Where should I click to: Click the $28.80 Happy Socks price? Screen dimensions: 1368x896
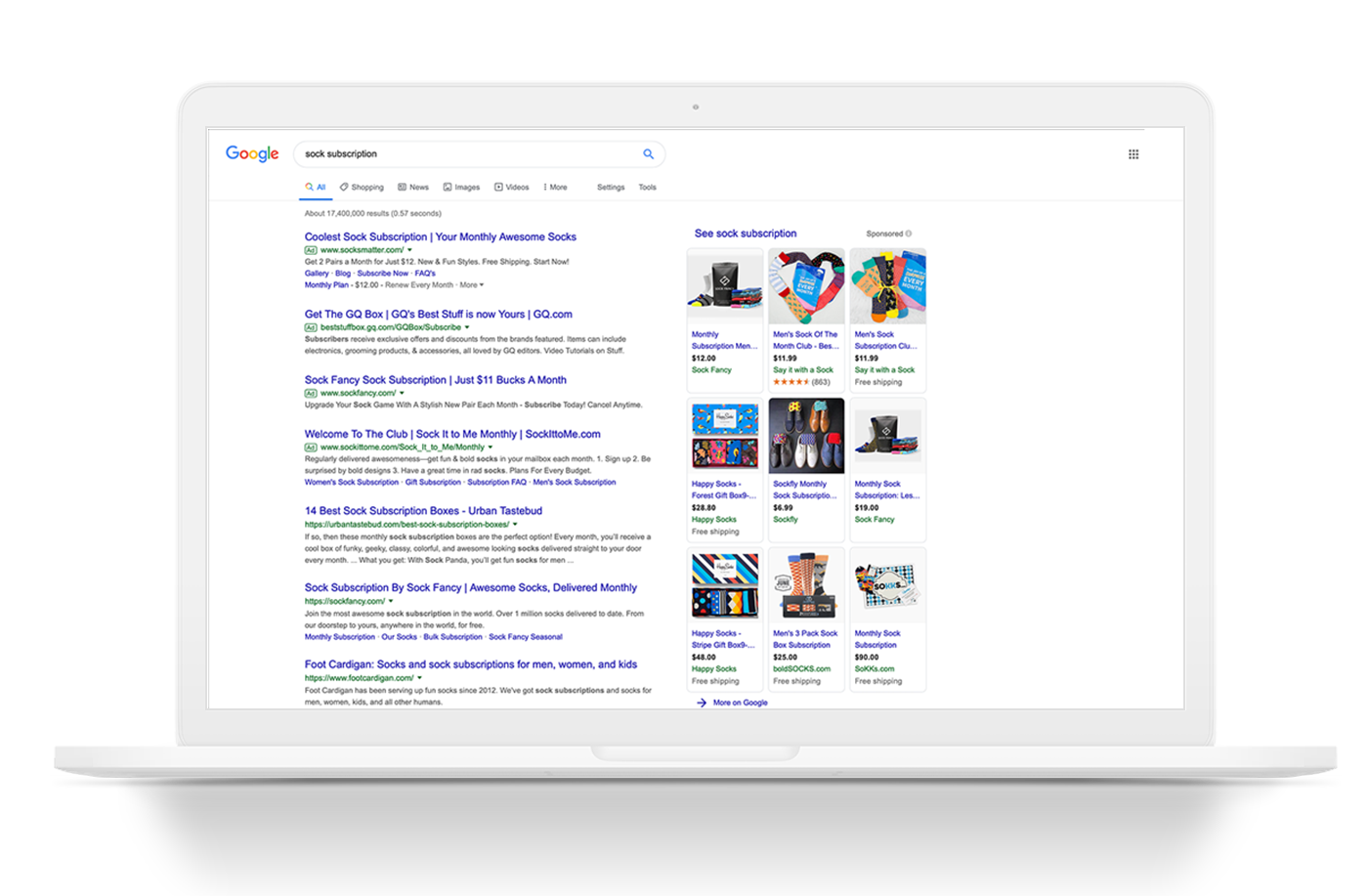704,508
